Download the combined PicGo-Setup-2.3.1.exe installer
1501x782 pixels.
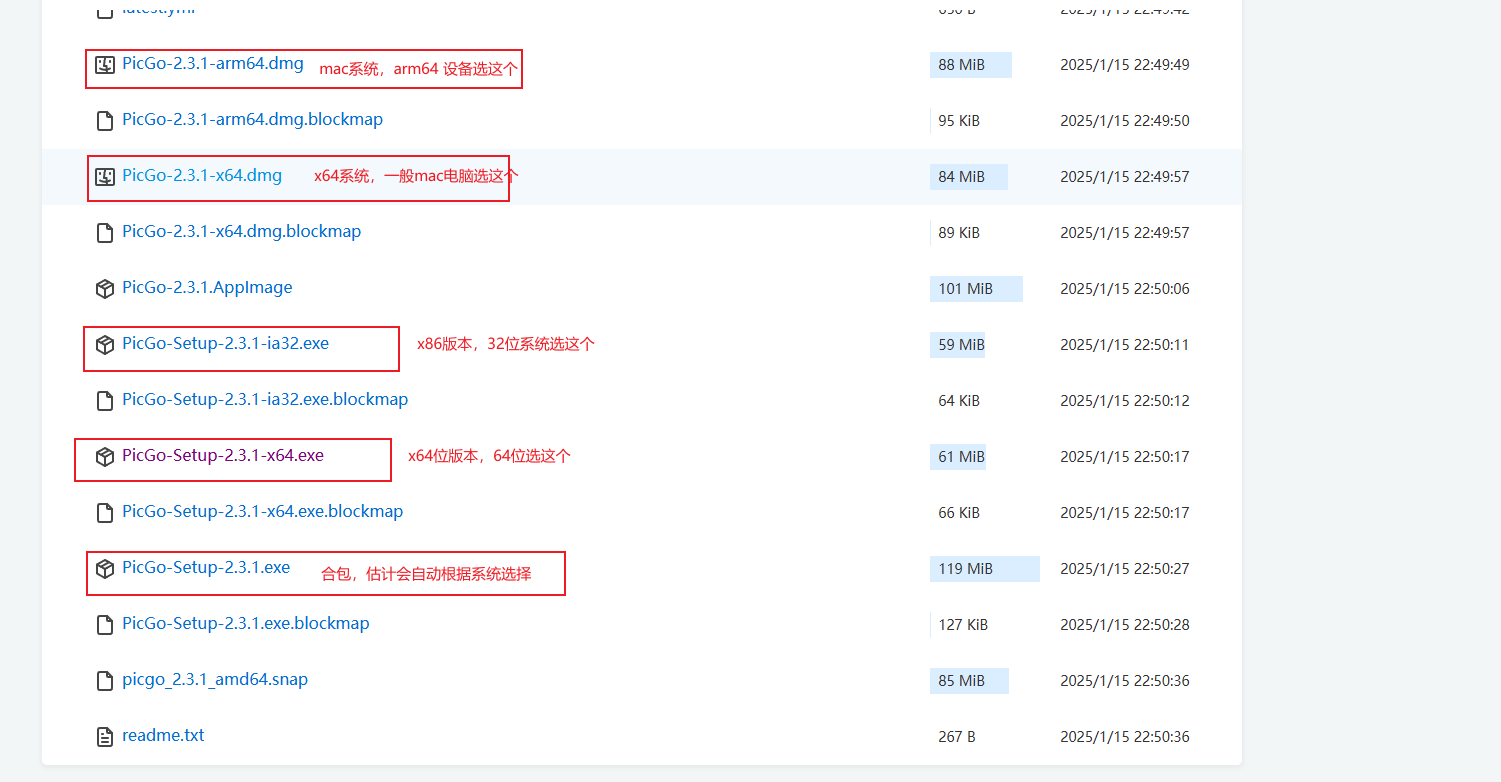(205, 568)
